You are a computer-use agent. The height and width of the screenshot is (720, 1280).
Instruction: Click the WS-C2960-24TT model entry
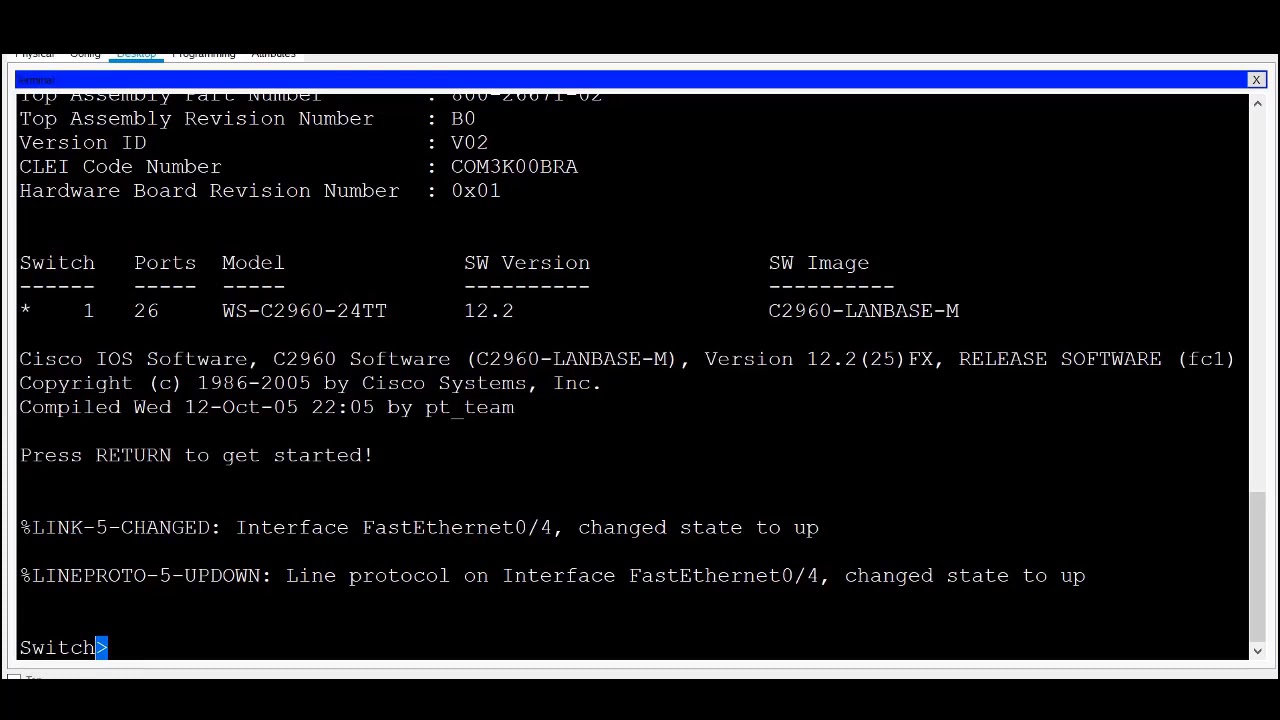(x=304, y=310)
